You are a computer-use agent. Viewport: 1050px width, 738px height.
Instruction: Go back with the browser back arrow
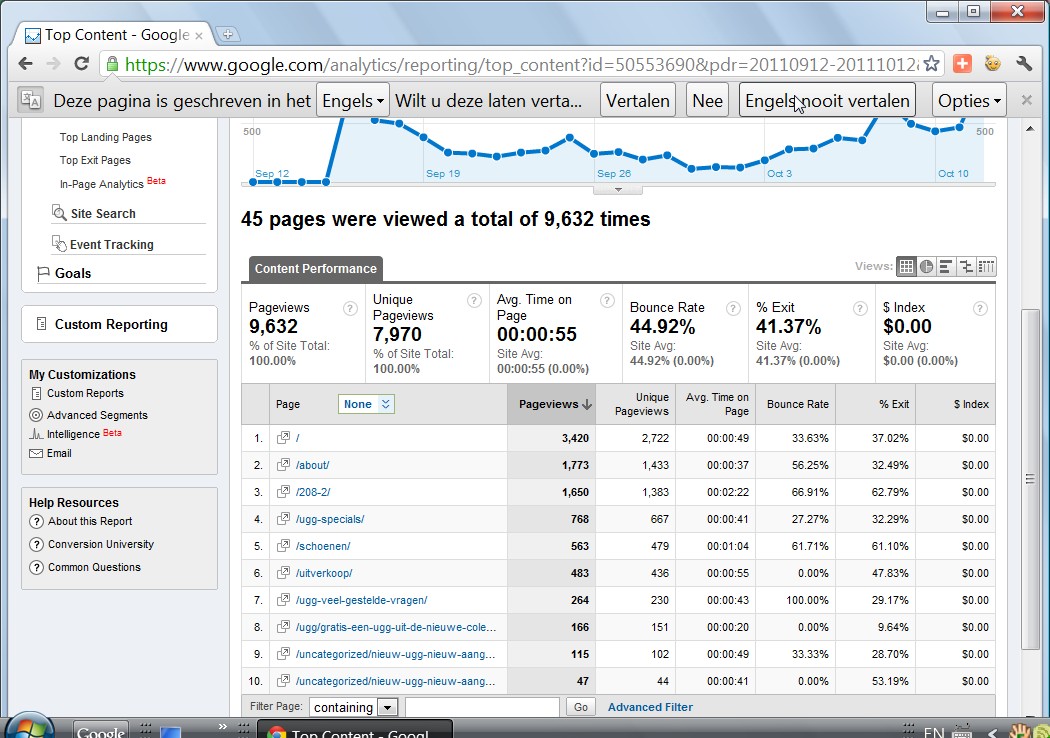[25, 64]
